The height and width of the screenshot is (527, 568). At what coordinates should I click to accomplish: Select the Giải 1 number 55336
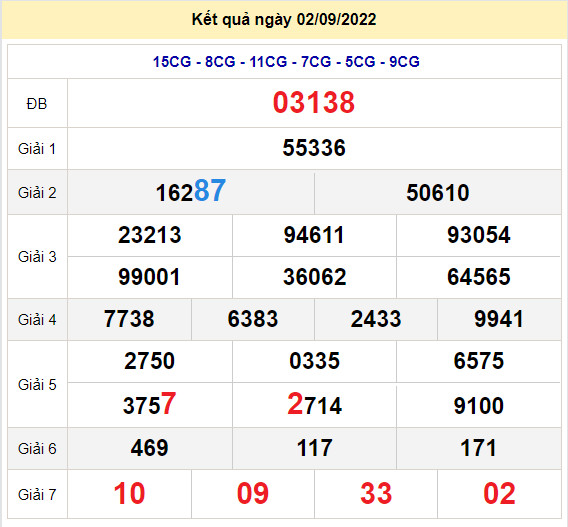tap(314, 148)
